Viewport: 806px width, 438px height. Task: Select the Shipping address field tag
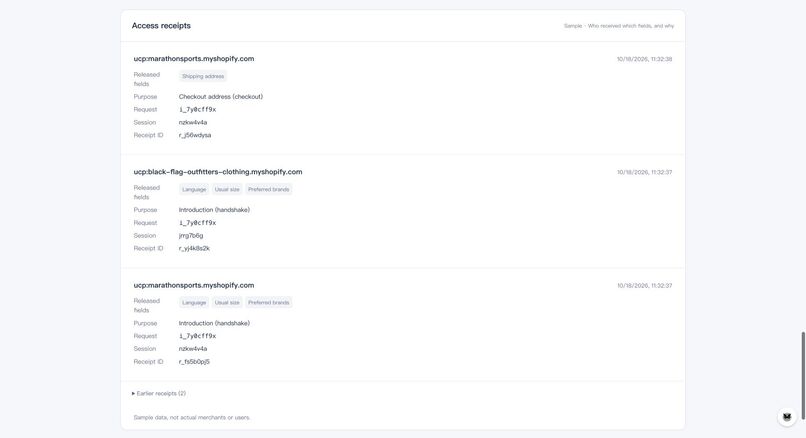tap(203, 76)
